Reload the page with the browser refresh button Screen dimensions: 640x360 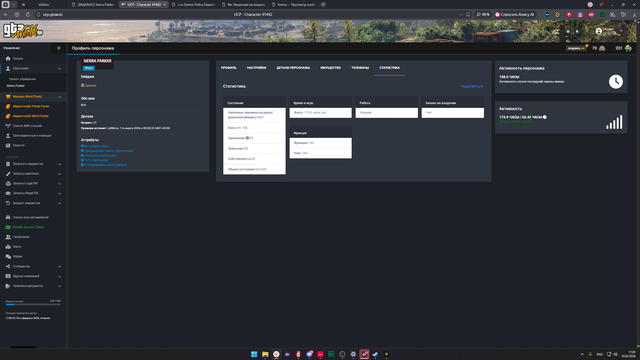[x=28, y=14]
